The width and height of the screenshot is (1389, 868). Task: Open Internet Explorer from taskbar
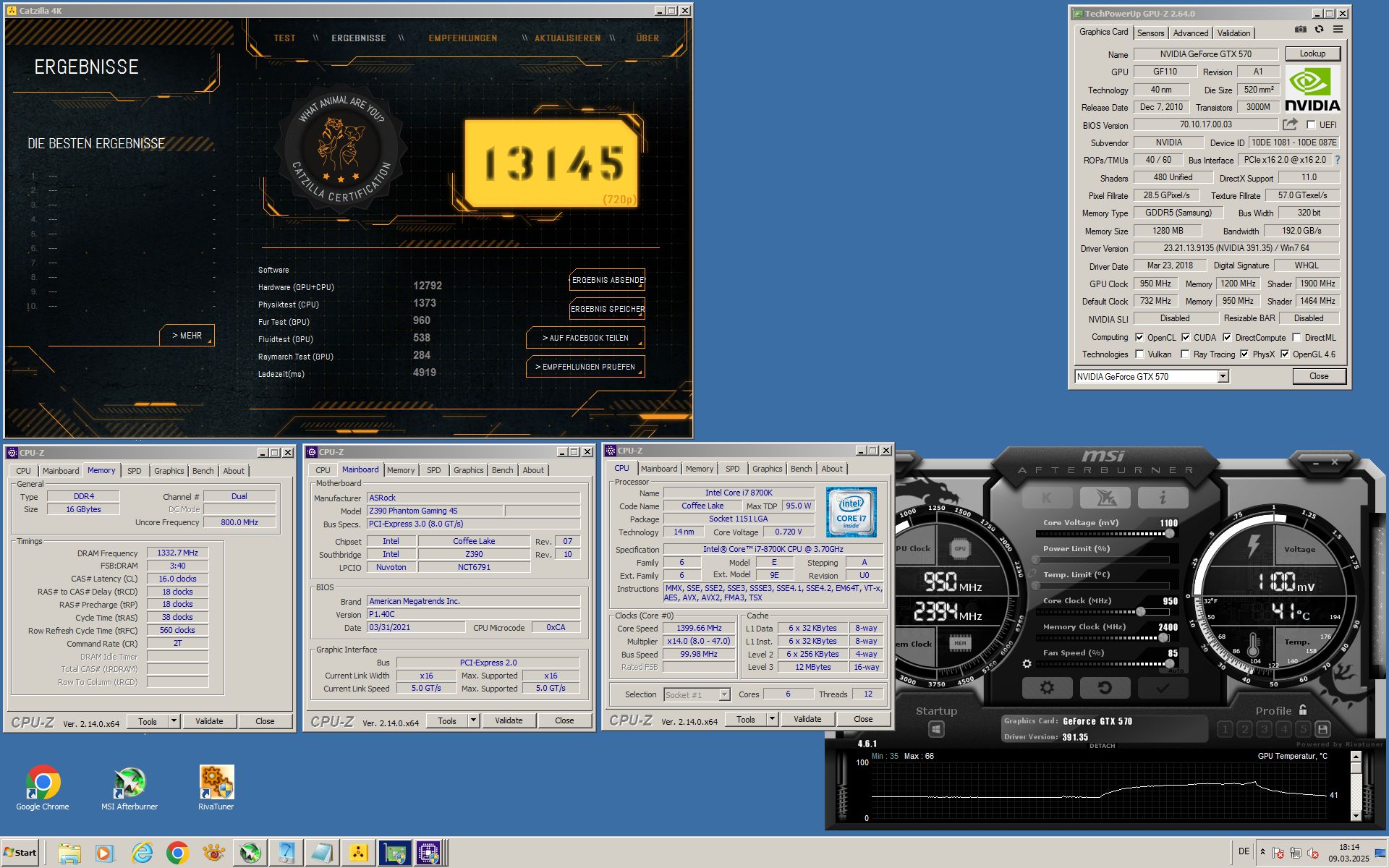tap(142, 853)
